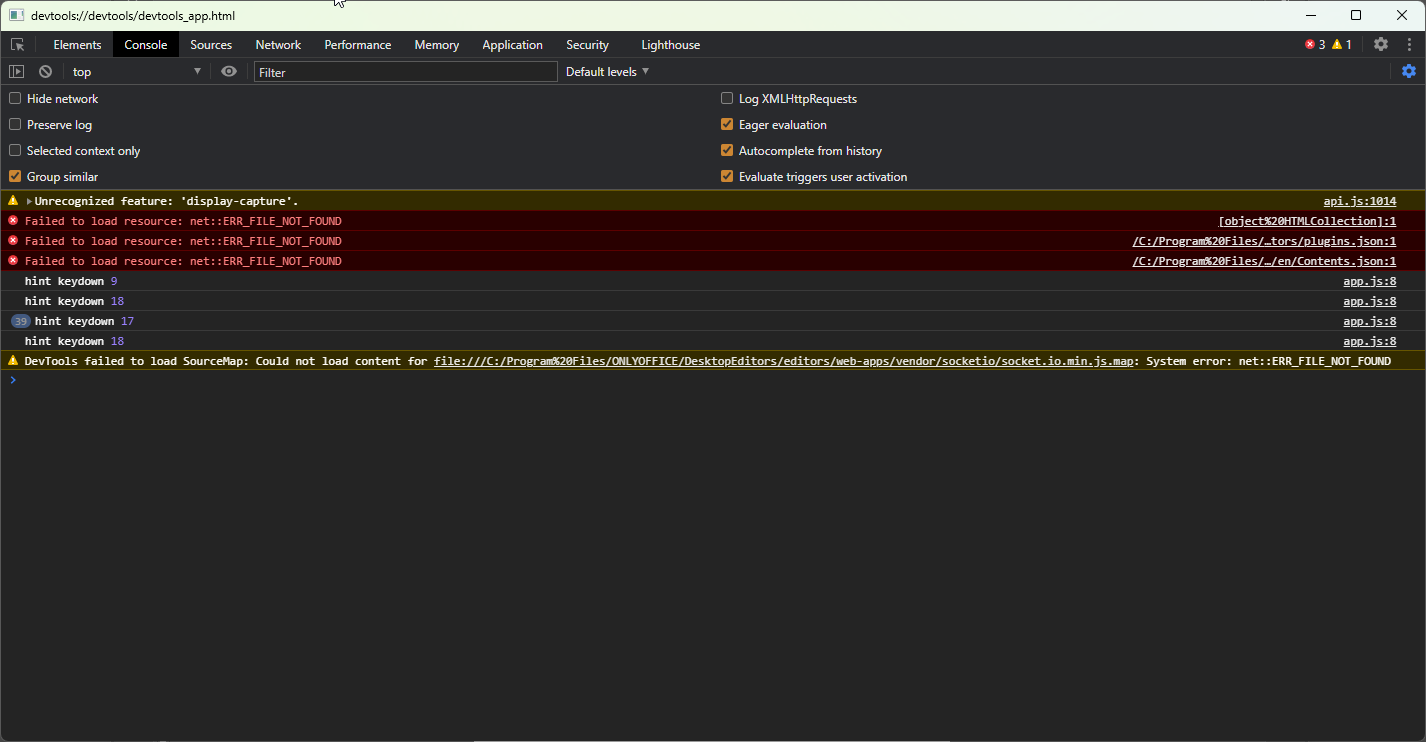Toggle the blue console settings gear
1426x742 pixels.
1409,71
